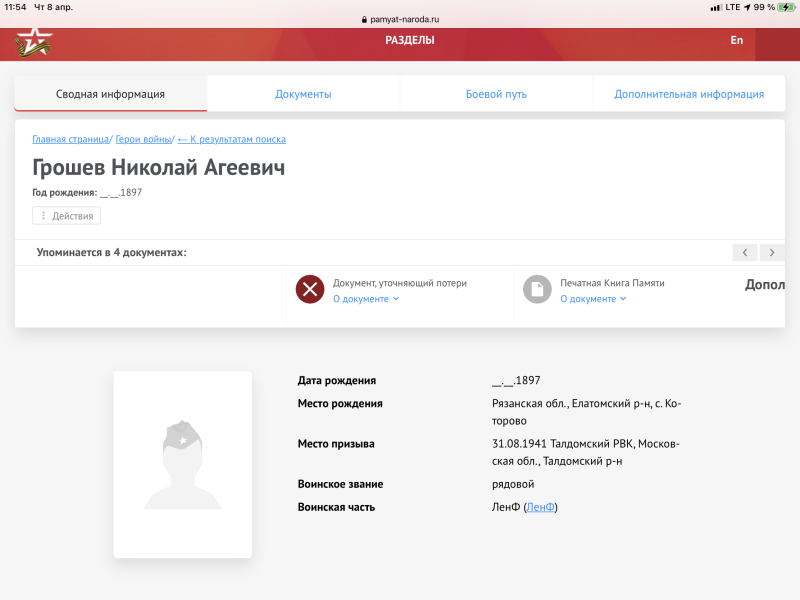800x600 pixels.
Task: Expand О документе under Печатная Книга Памяти
Action: 593,299
